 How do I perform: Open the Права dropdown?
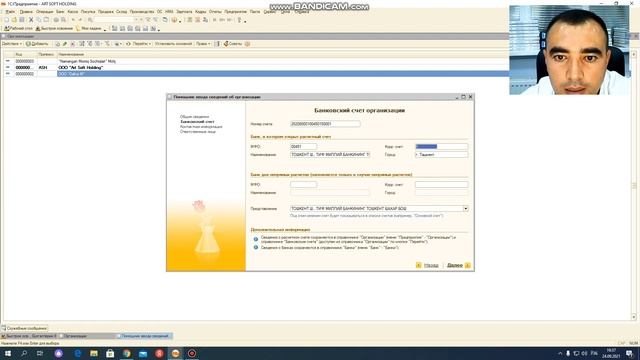pyautogui.click(x=203, y=44)
